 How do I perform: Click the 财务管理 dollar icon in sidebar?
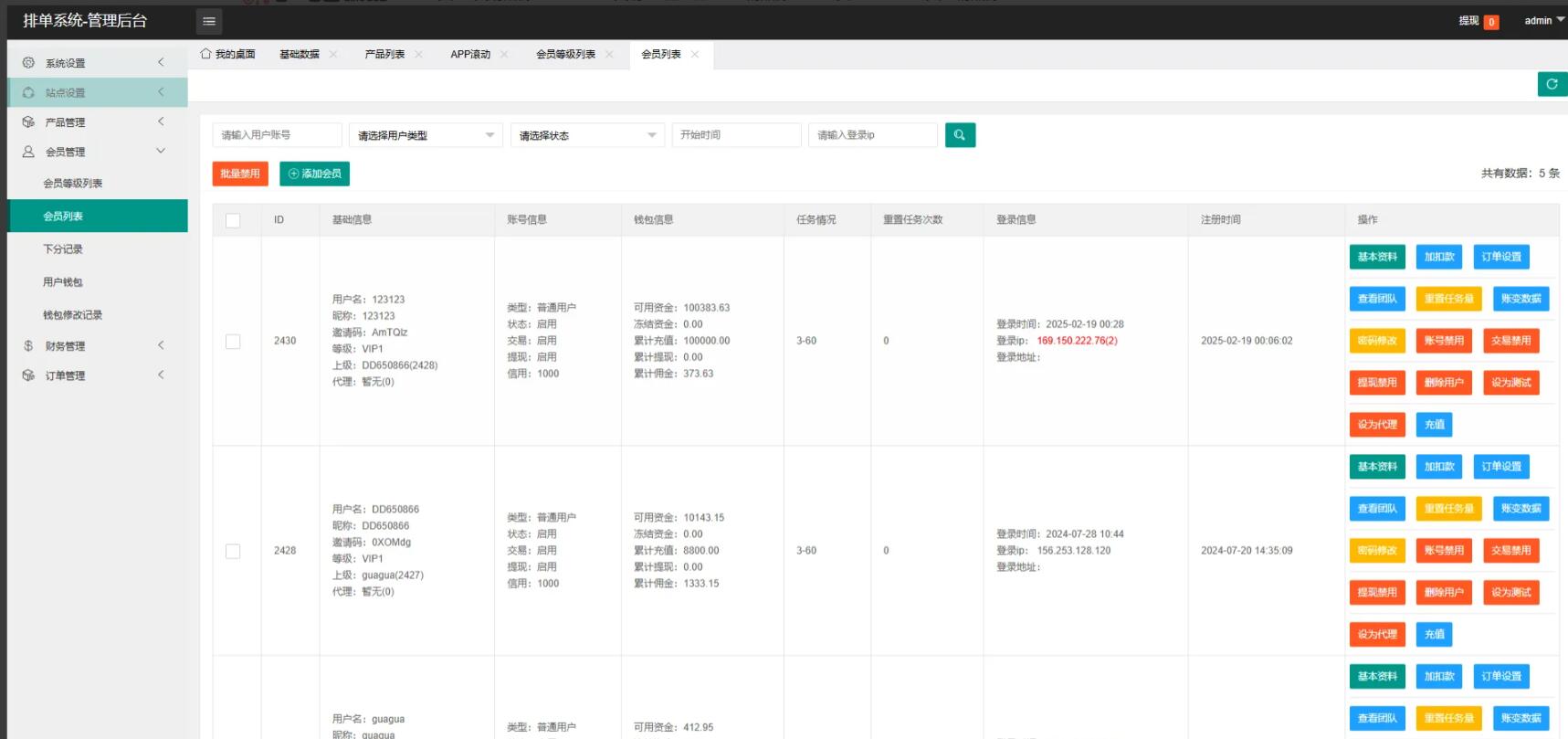pyautogui.click(x=28, y=346)
